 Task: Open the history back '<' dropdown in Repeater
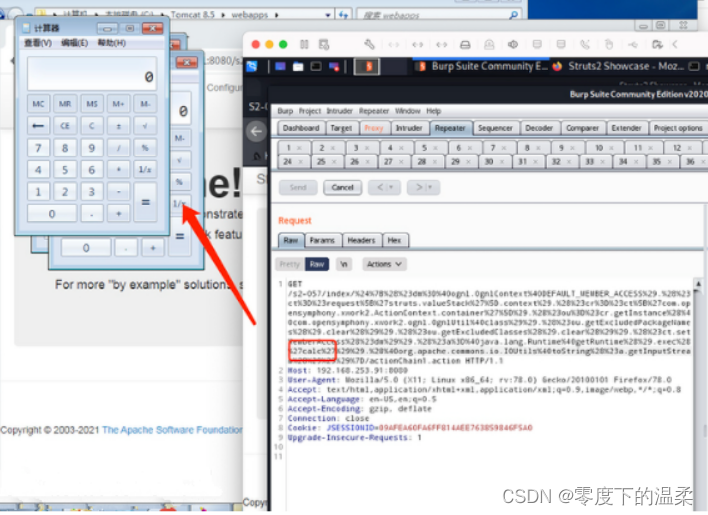[384, 187]
